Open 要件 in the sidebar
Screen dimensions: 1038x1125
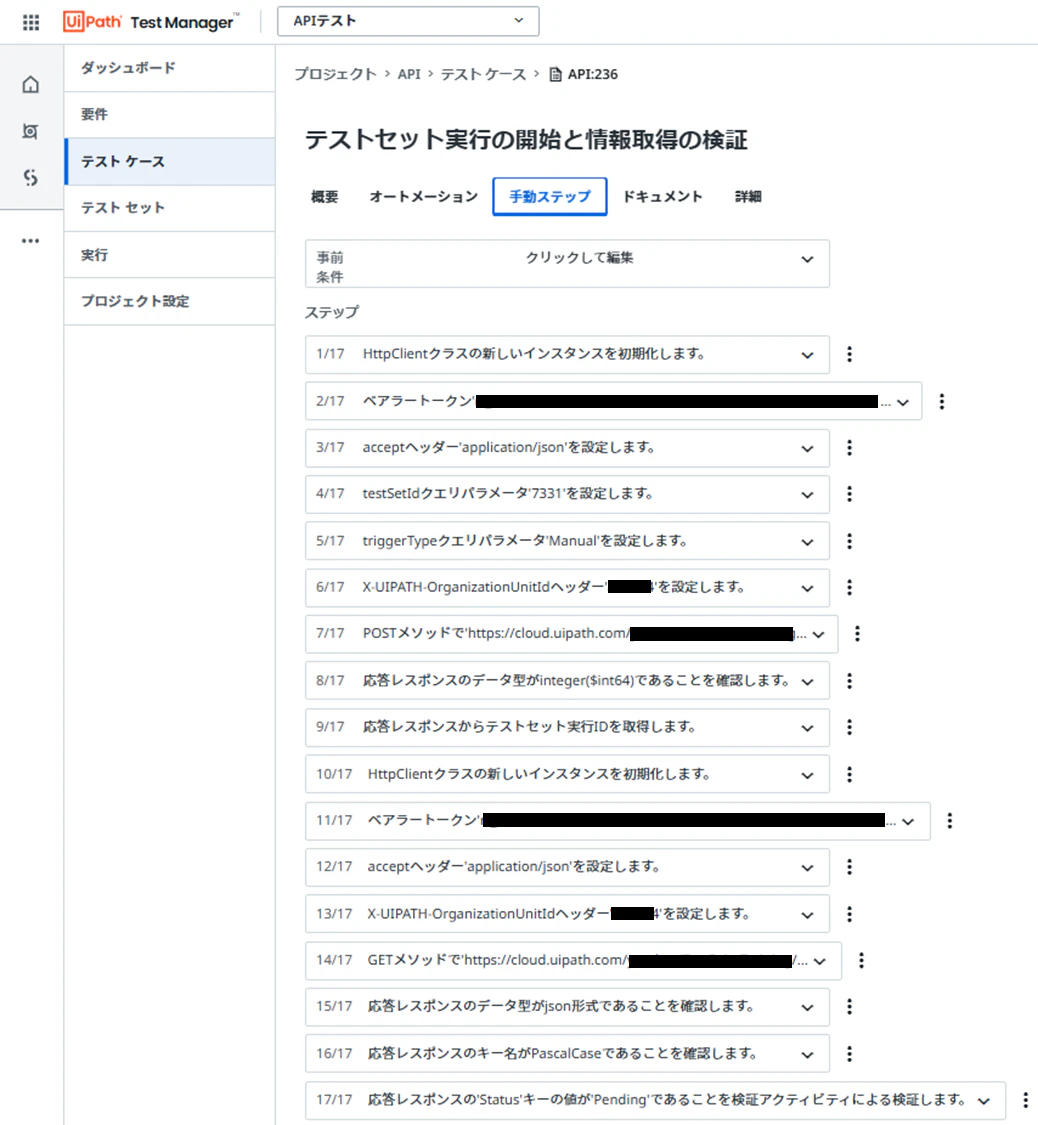tap(169, 115)
